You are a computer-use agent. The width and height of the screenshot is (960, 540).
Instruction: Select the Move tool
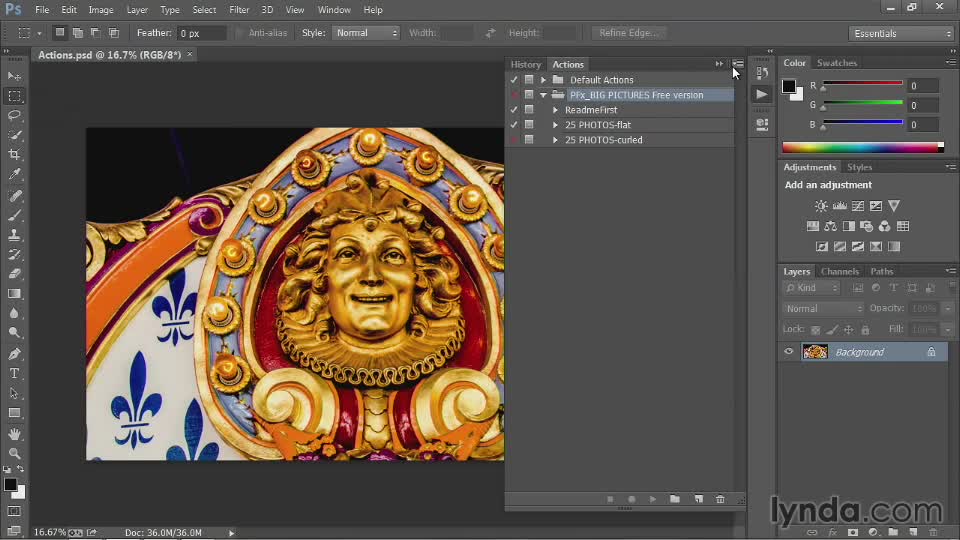click(x=14, y=76)
